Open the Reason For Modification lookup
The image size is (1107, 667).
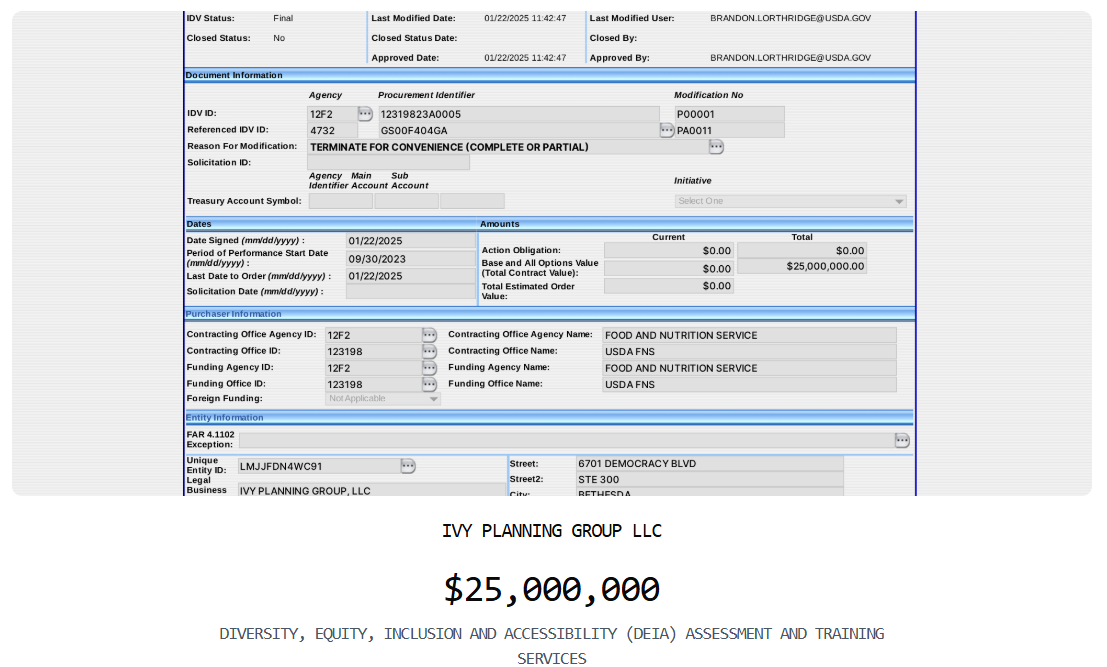coord(716,146)
